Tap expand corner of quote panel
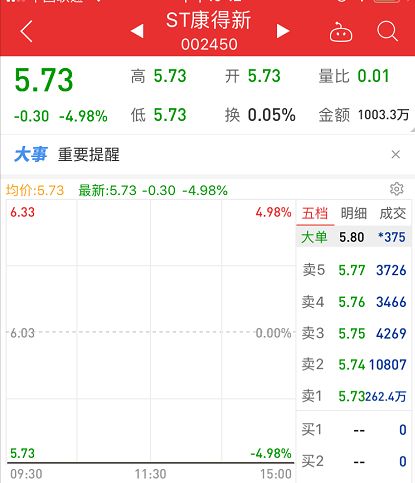 coord(413,130)
